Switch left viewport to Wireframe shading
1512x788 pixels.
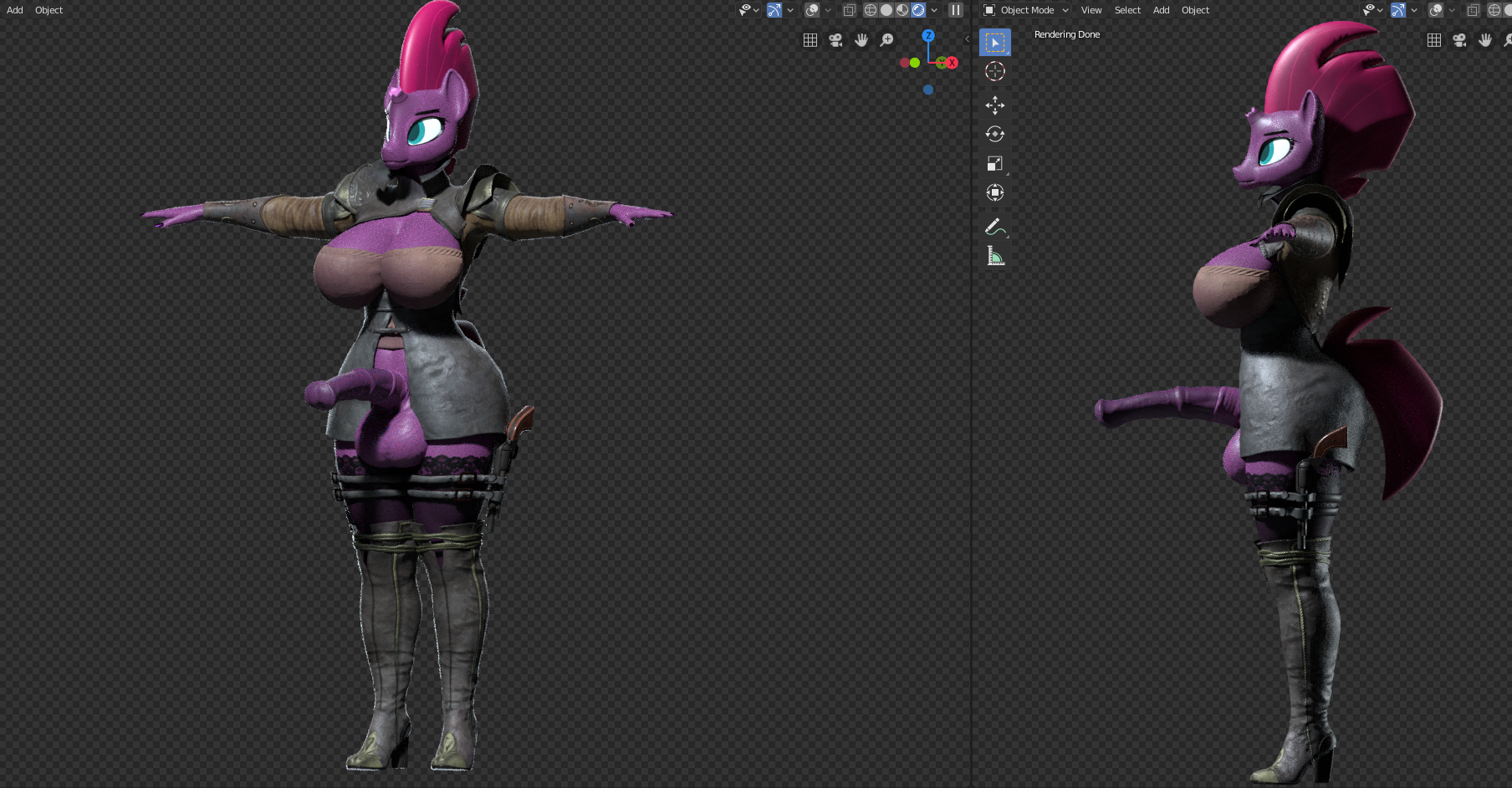[871, 10]
